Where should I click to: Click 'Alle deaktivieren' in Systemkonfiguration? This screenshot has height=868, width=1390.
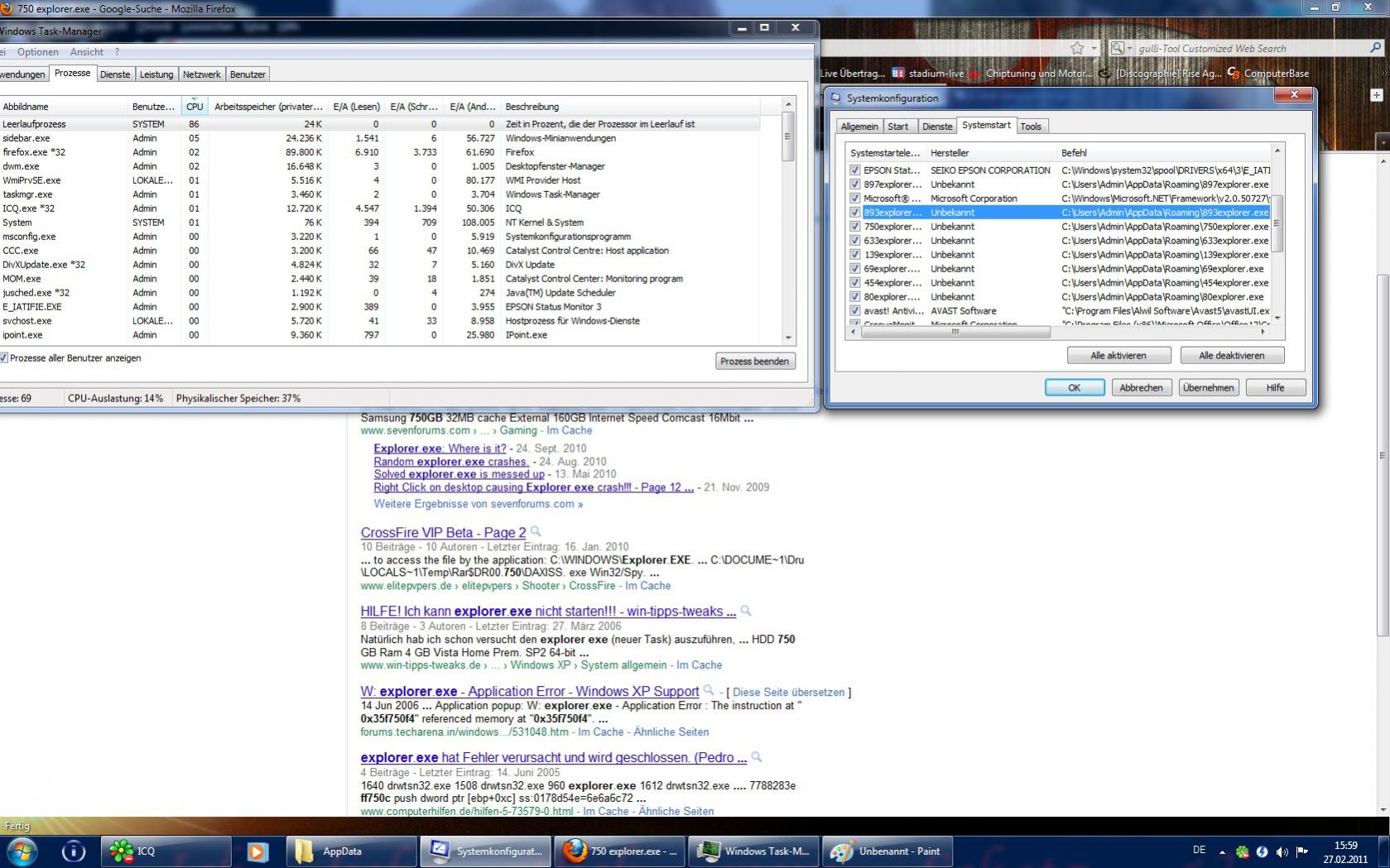point(1232,356)
